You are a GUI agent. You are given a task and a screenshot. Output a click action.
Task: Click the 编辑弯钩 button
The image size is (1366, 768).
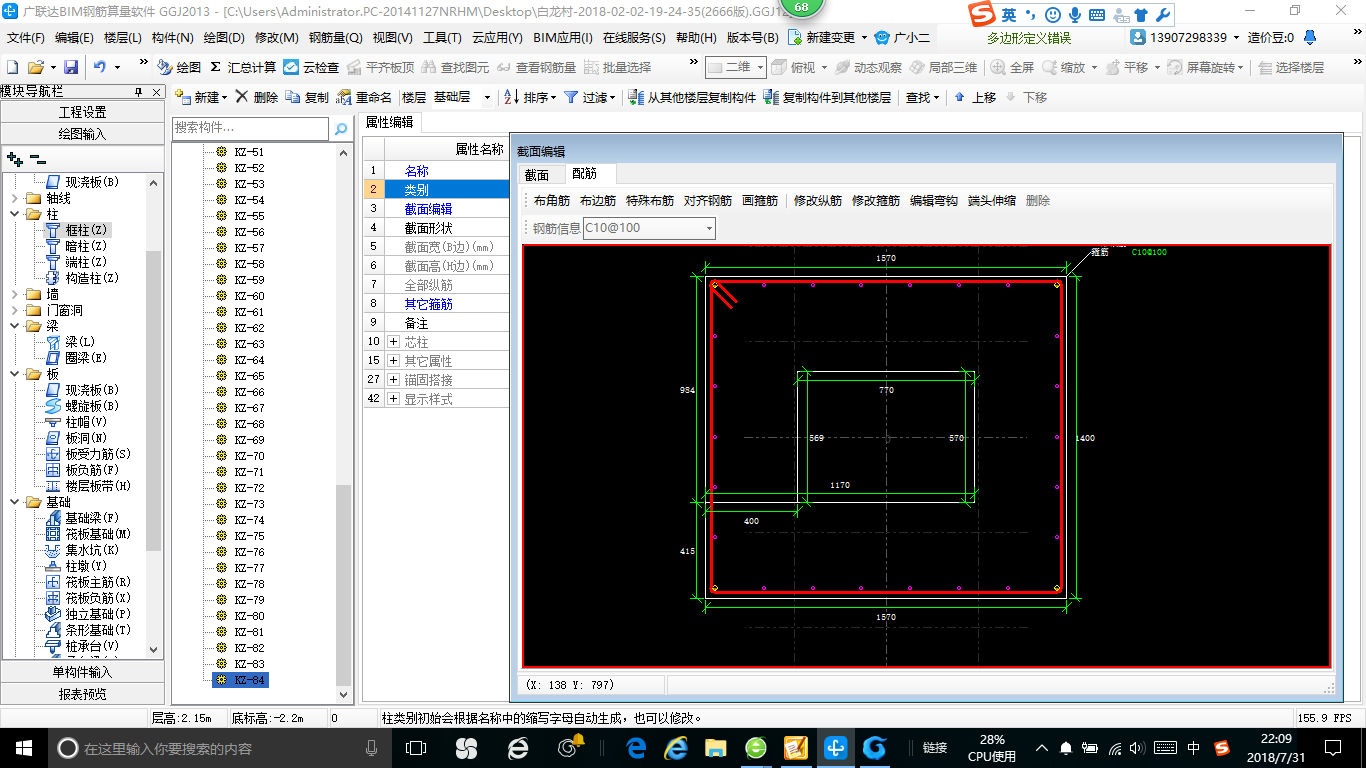tap(934, 201)
